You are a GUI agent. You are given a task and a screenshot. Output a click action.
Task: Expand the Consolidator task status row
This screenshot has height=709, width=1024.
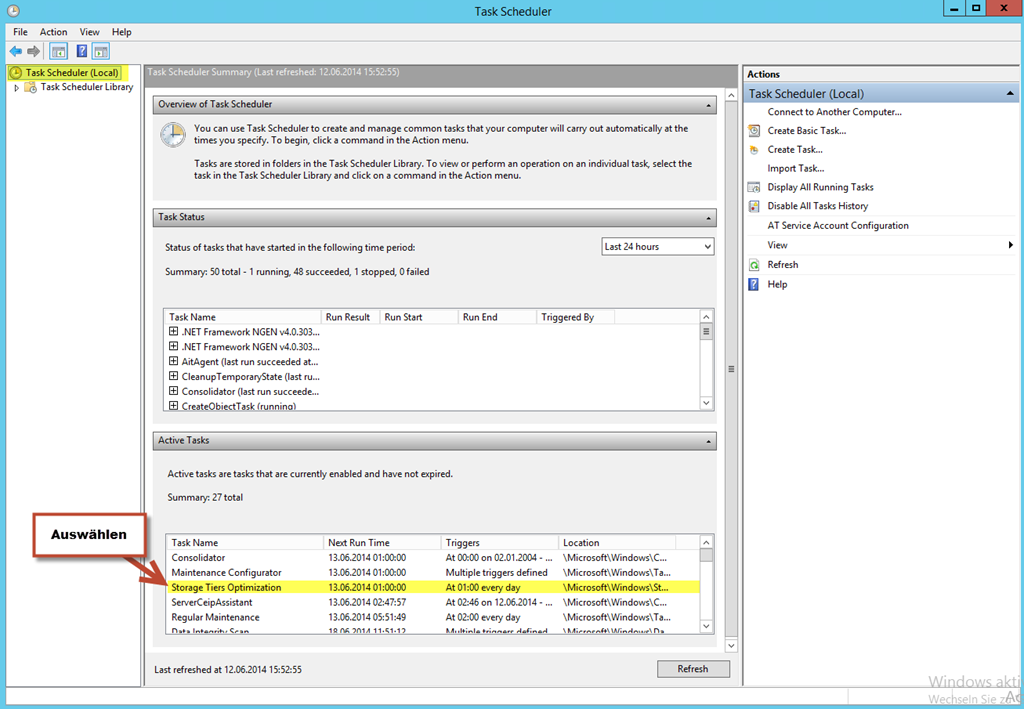click(173, 391)
